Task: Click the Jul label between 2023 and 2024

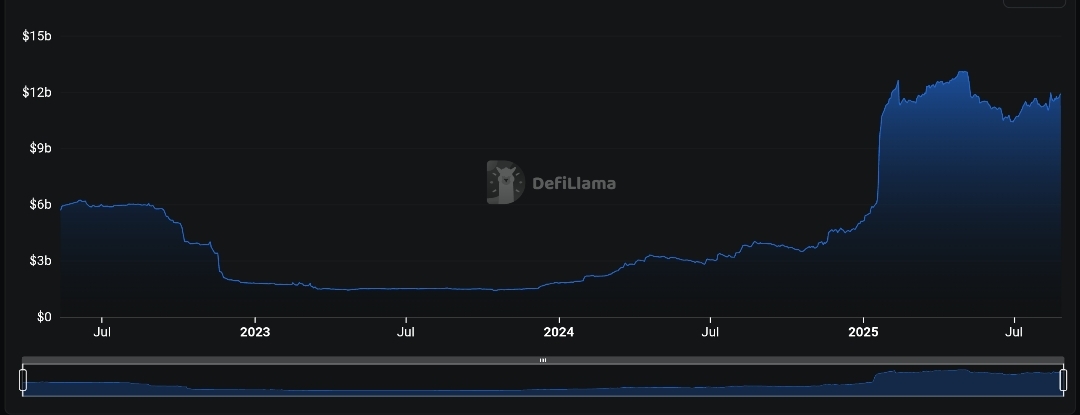Action: [x=406, y=332]
